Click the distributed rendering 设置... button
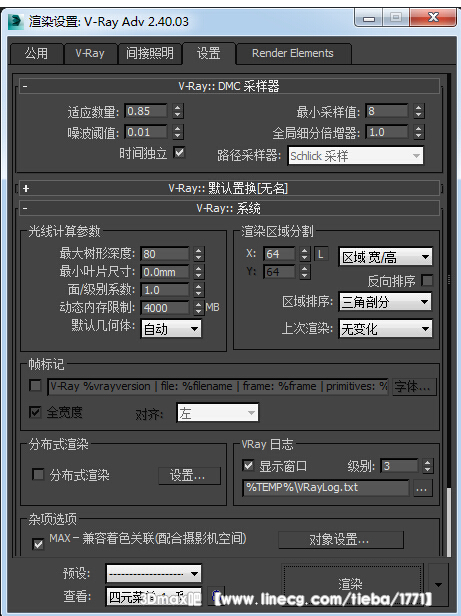Screen dimensions: 461x616 point(189,476)
